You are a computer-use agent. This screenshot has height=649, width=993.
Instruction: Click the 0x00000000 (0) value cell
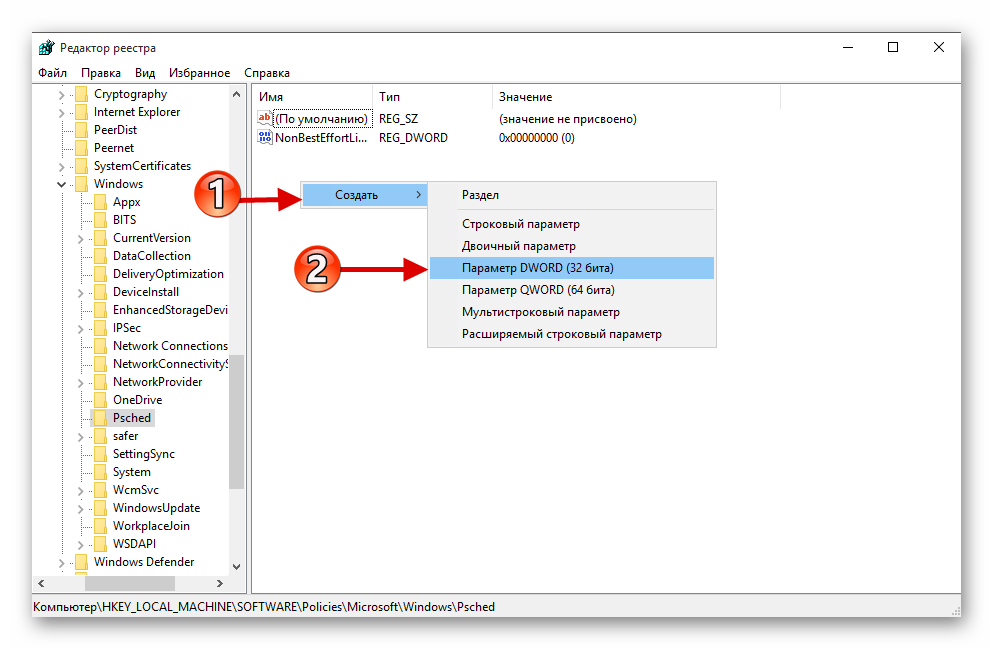coord(536,137)
